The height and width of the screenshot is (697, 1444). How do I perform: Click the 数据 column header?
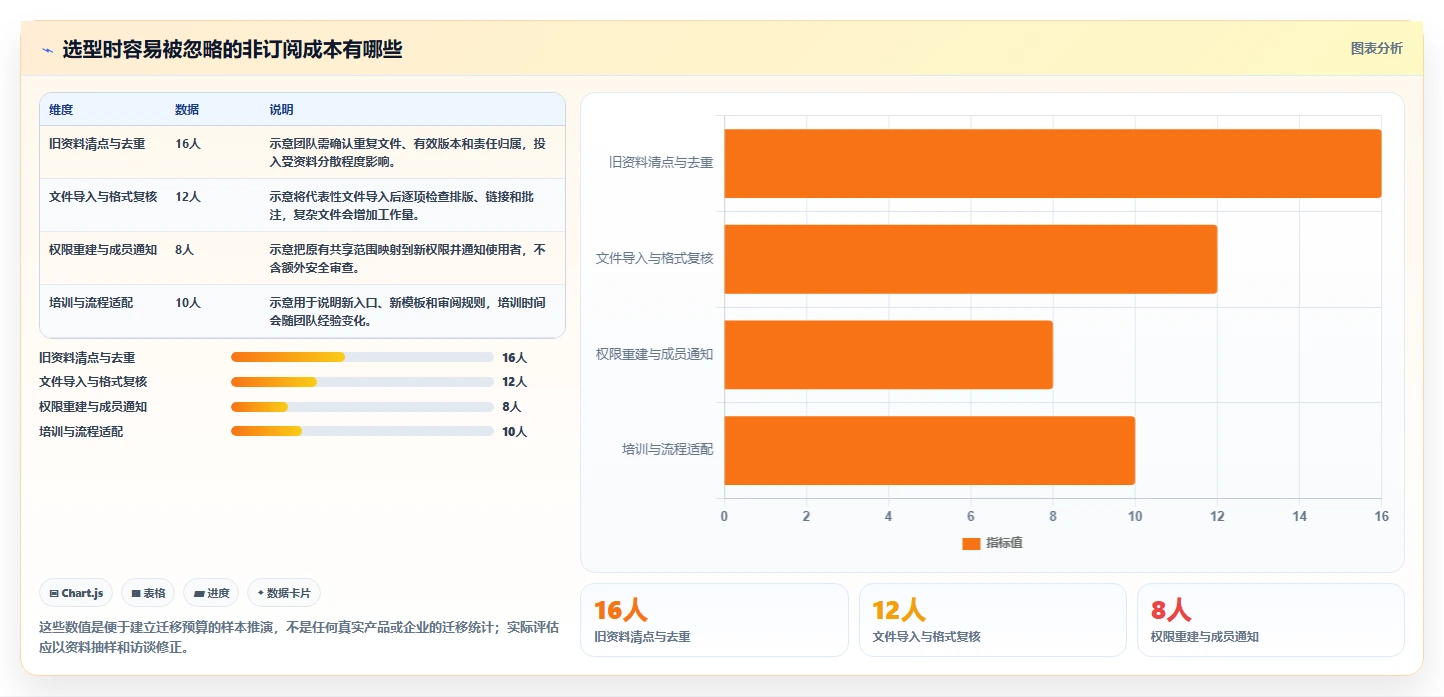(x=187, y=110)
